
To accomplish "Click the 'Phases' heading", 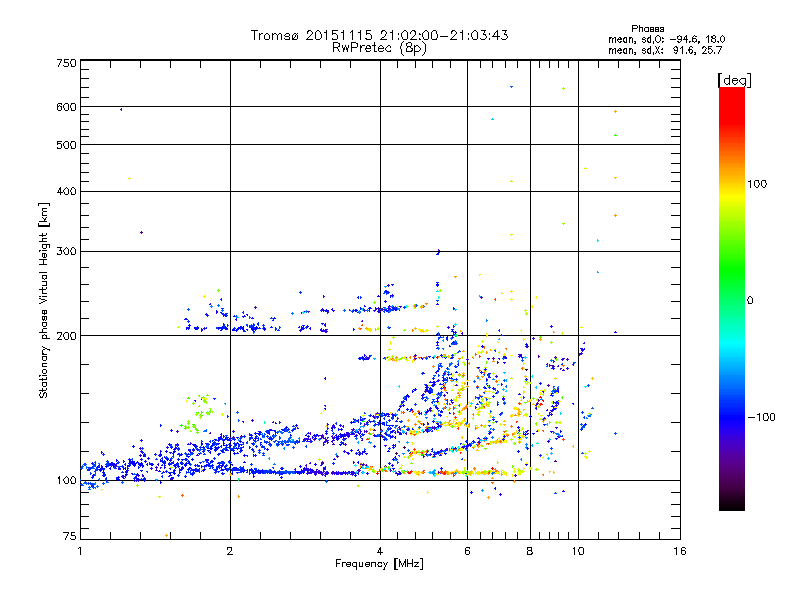I will click(647, 29).
